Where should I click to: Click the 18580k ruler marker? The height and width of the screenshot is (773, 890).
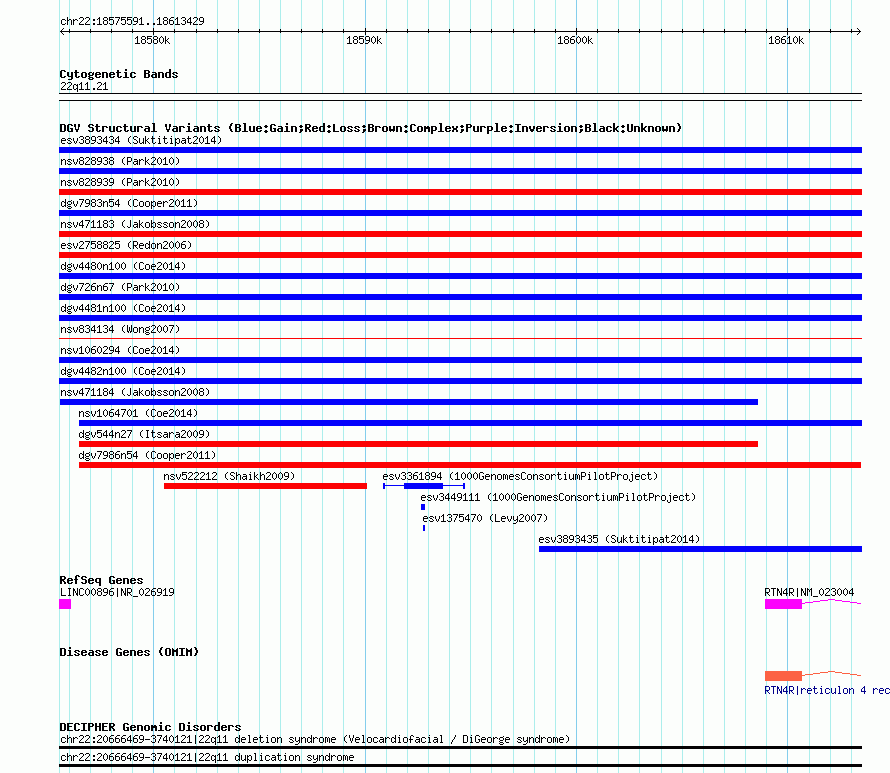152,40
